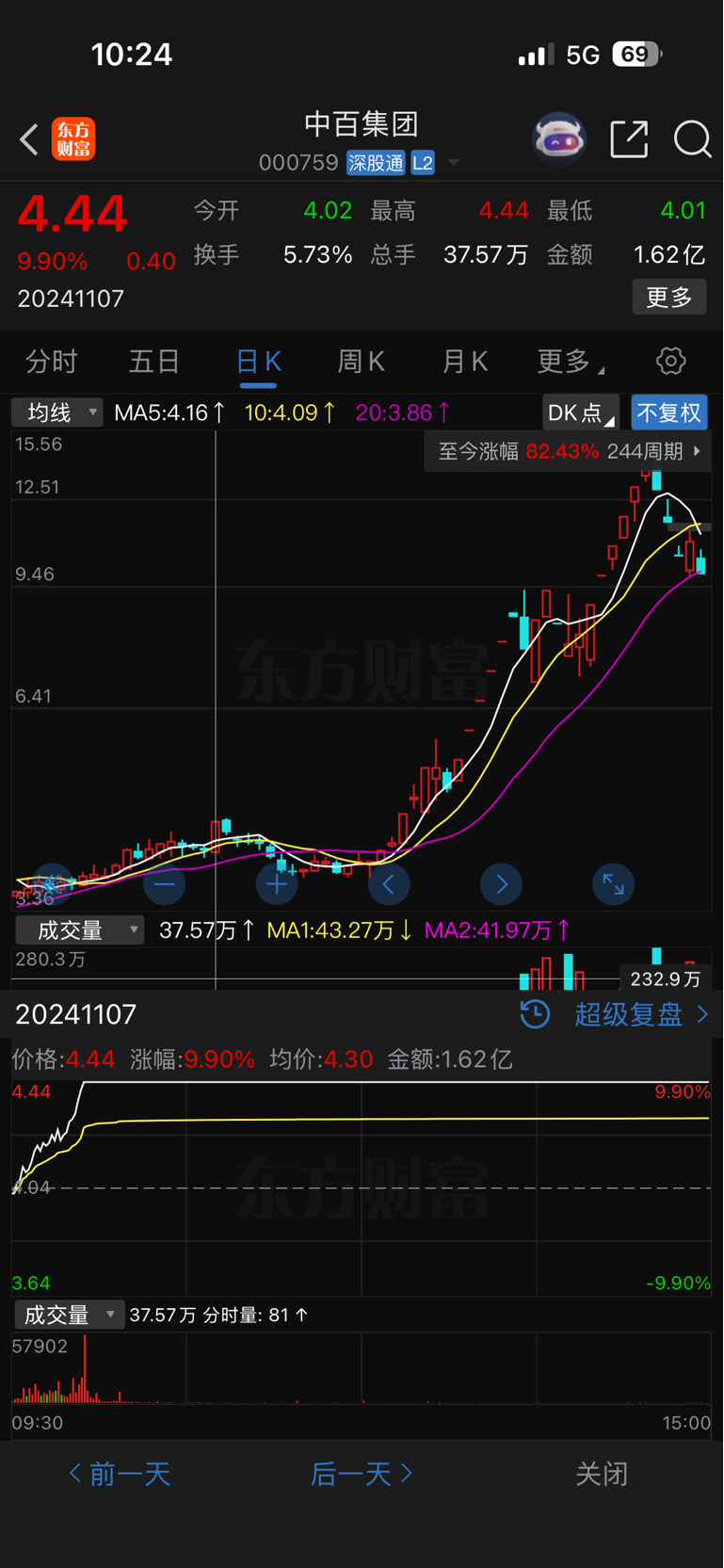Go to 前一天 previous day

(120, 1474)
